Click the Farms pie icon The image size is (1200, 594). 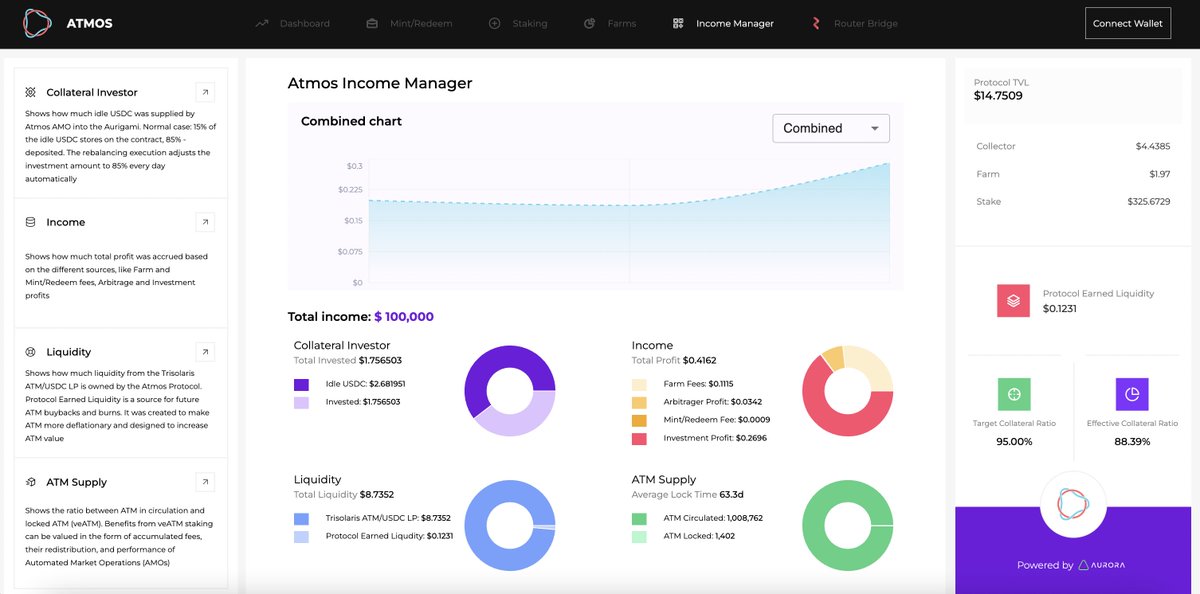[x=590, y=23]
